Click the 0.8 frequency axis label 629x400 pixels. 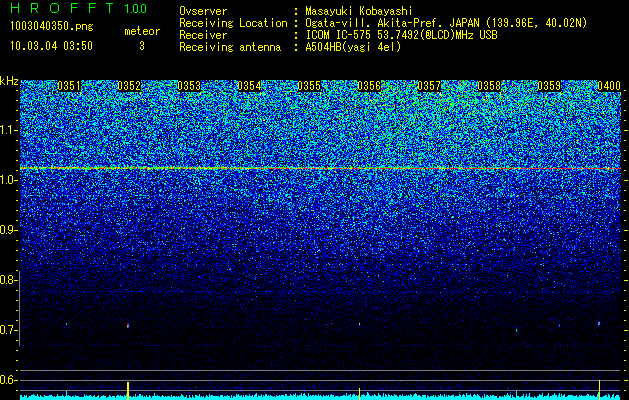coord(8,280)
